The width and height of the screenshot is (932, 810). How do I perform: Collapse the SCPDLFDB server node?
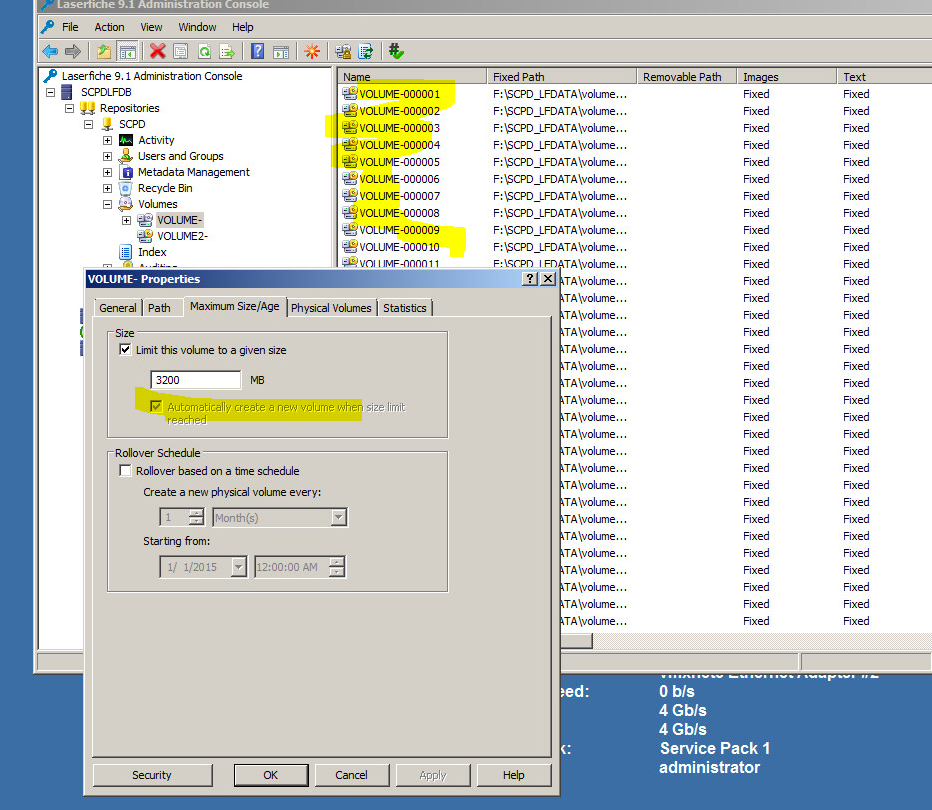[50, 92]
